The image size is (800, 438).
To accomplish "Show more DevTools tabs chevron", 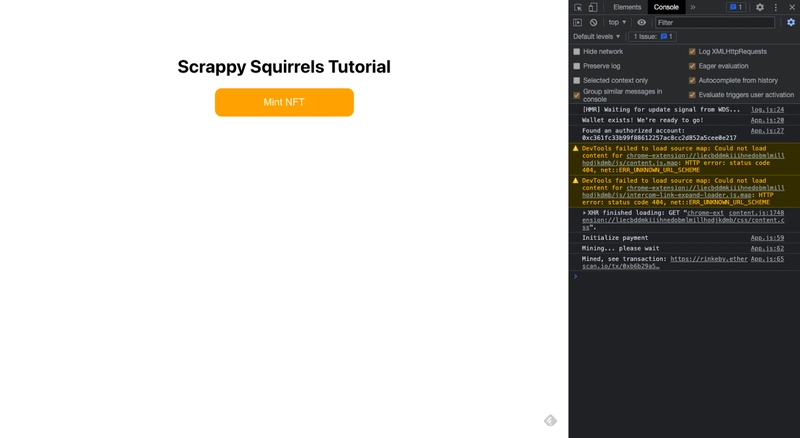I will [693, 7].
